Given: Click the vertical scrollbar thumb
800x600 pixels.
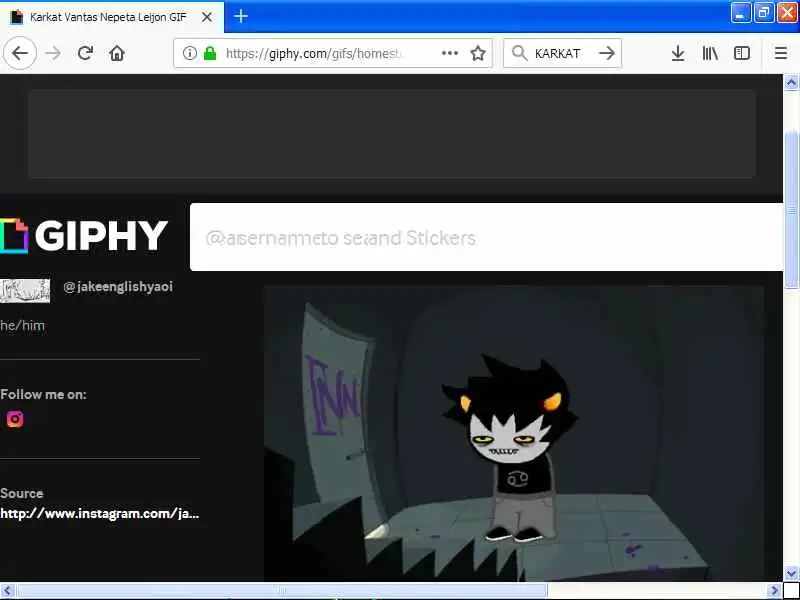Looking at the screenshot, I should pyautogui.click(x=791, y=211).
